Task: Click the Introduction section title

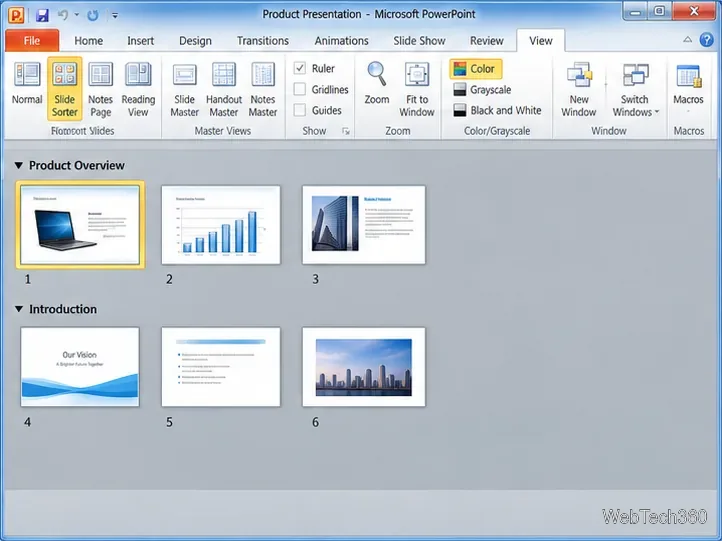Action: click(63, 309)
